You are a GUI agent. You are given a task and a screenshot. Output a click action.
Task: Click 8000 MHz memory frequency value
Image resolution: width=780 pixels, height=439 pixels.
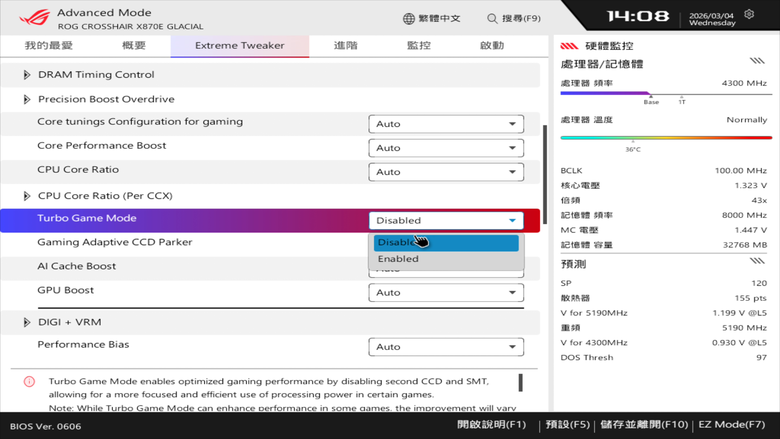(744, 215)
